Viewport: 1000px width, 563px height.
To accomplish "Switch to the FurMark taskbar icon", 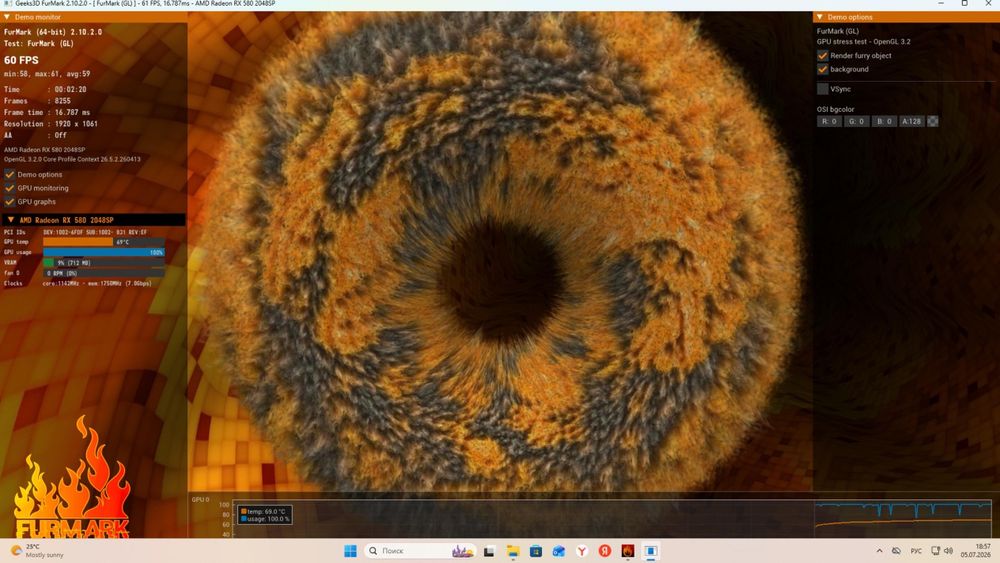I will coord(628,551).
